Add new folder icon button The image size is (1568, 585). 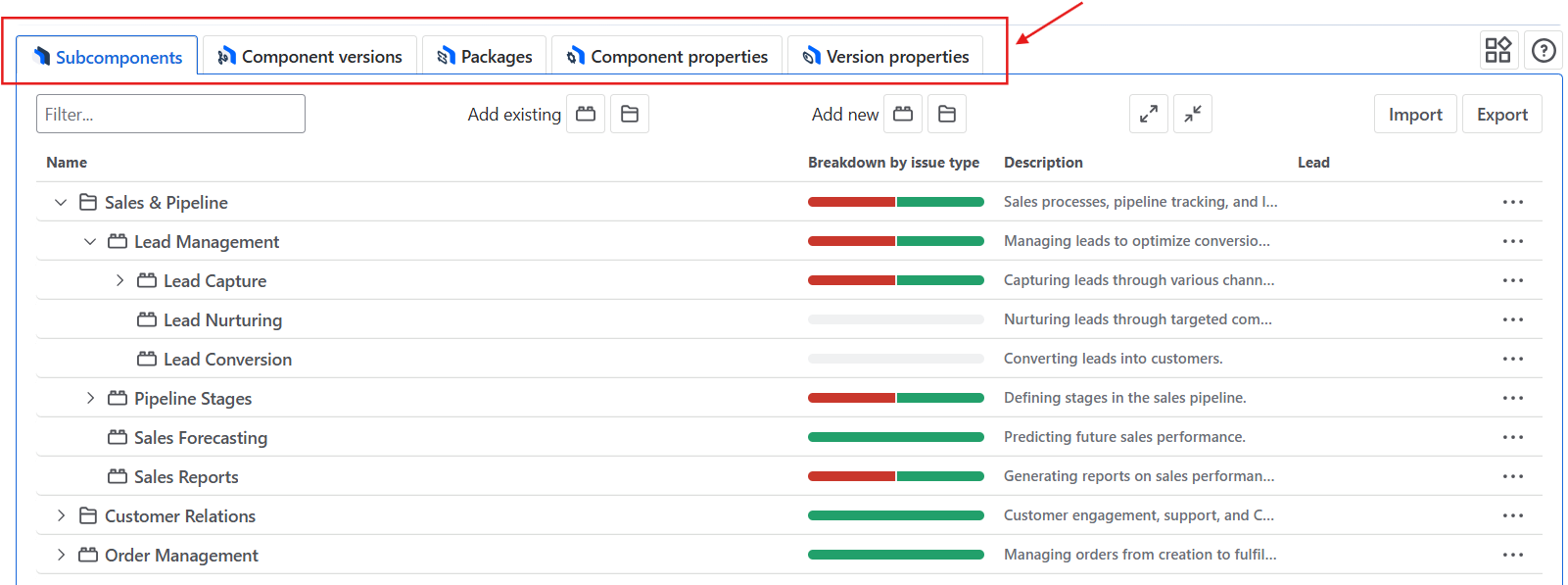pos(947,114)
